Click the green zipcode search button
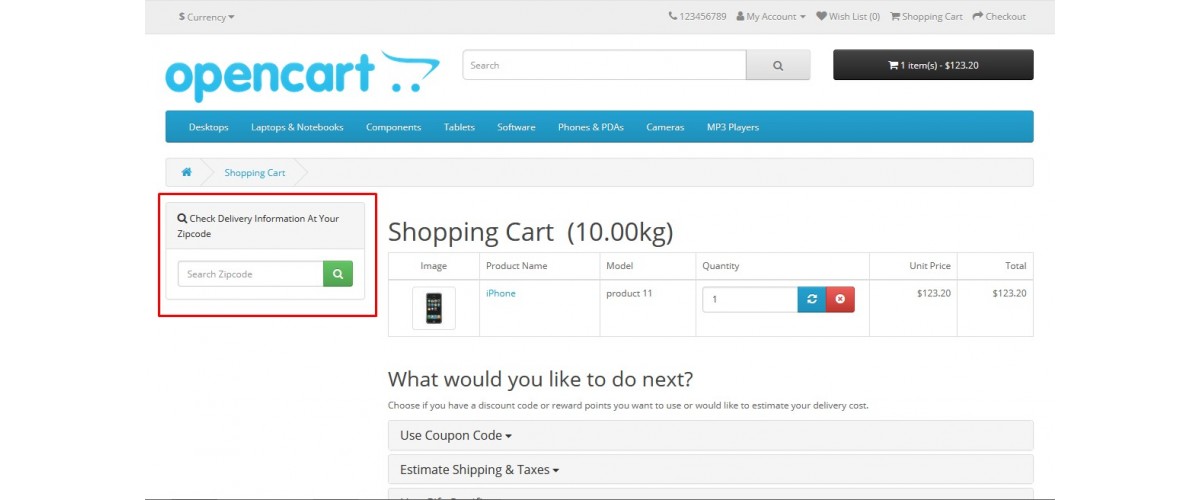1200x500 pixels. [338, 274]
